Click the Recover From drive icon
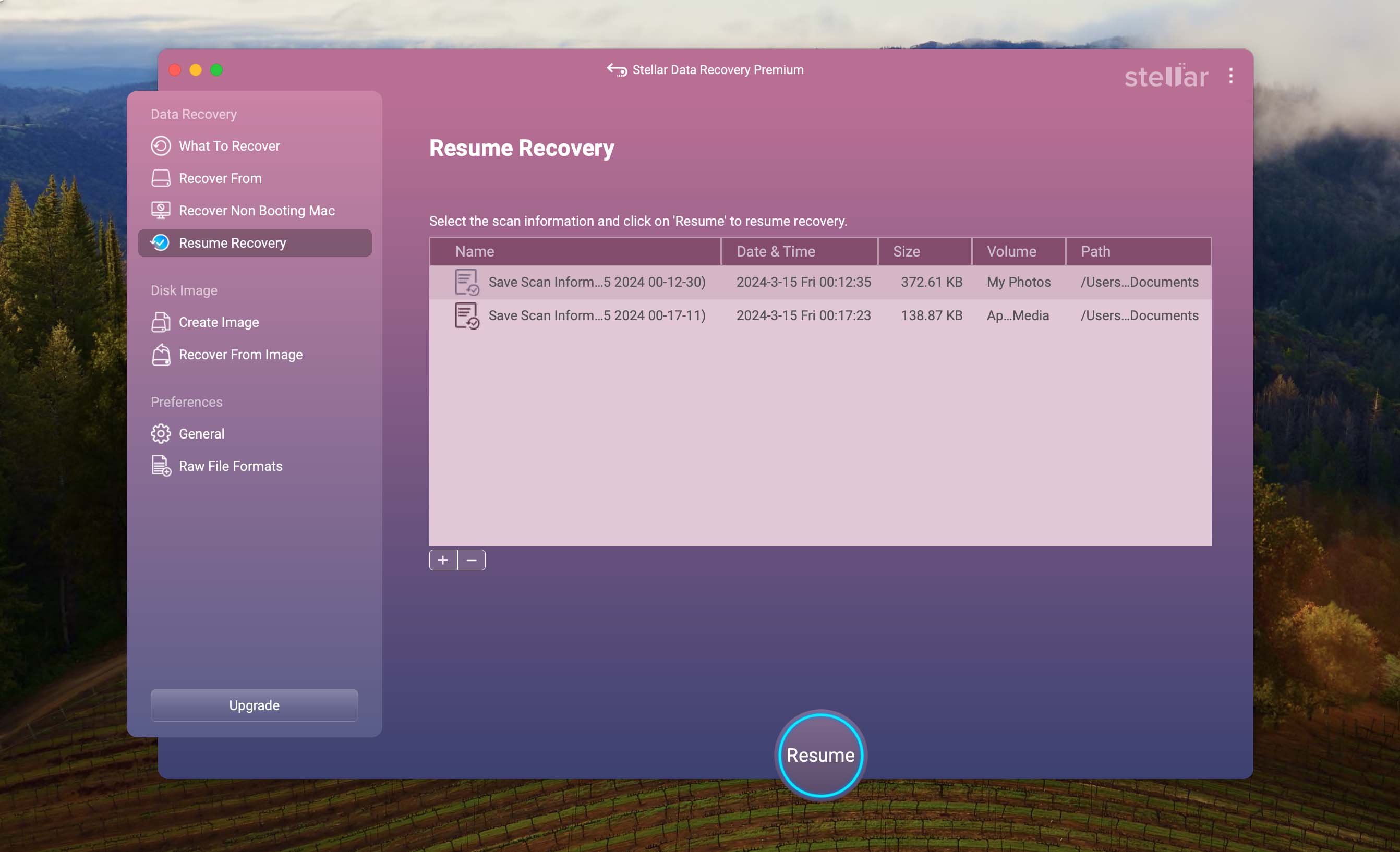 (161, 178)
